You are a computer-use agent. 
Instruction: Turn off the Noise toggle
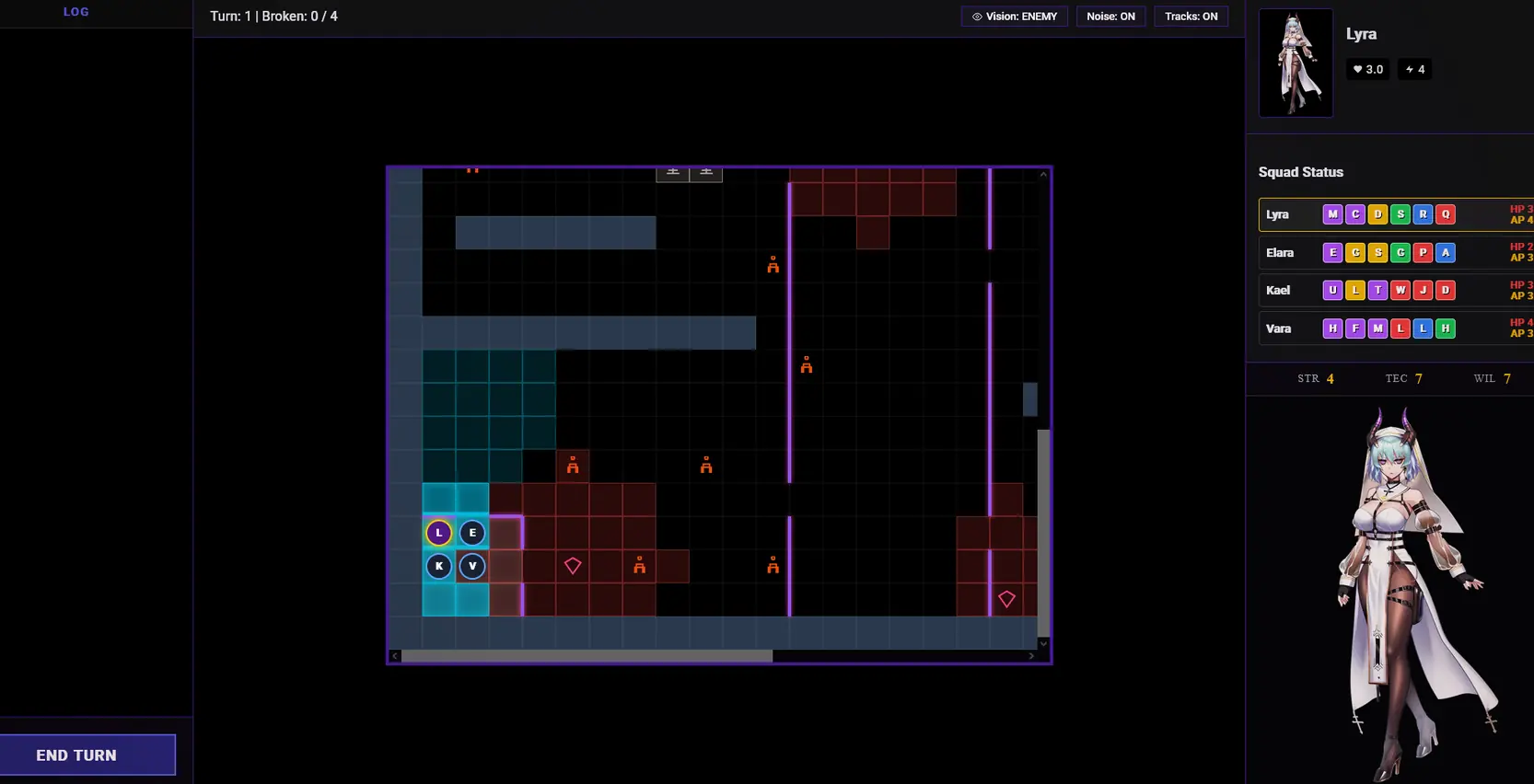coord(1110,17)
